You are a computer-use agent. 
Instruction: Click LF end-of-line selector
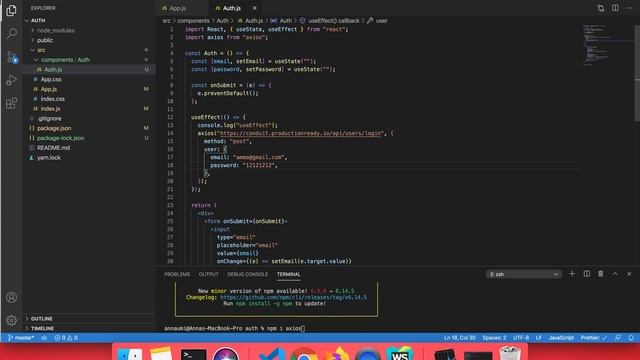click(539, 338)
